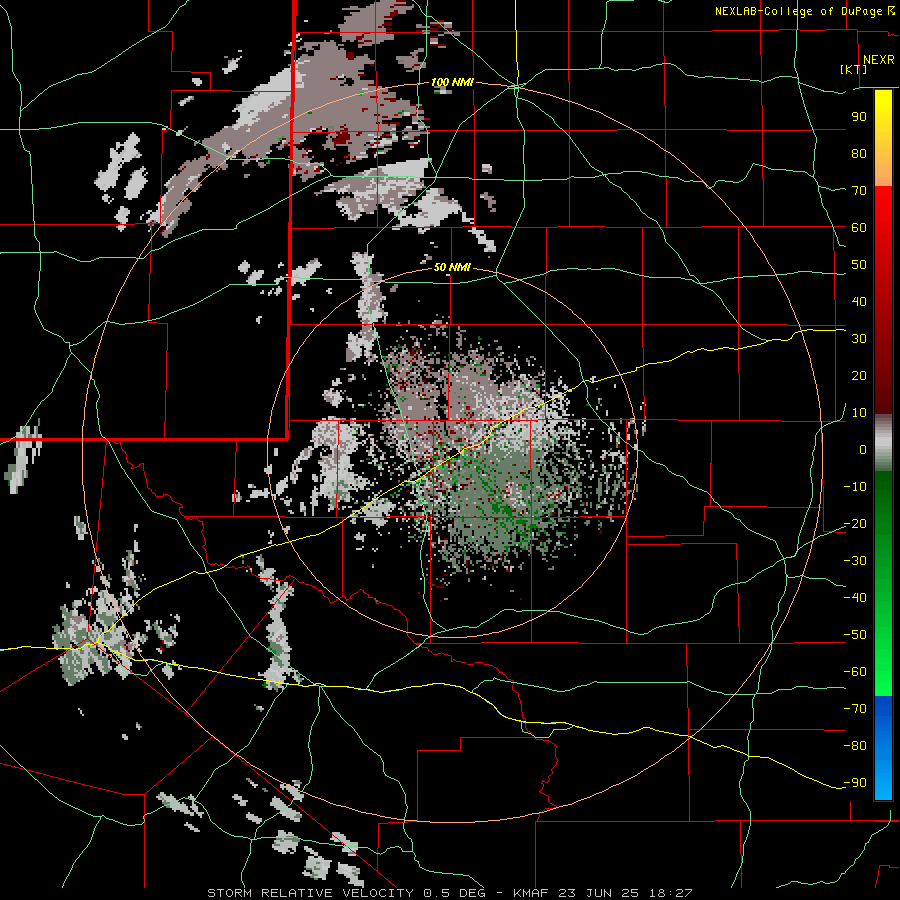Click the 70 value on the velocity scale

pos(859,191)
